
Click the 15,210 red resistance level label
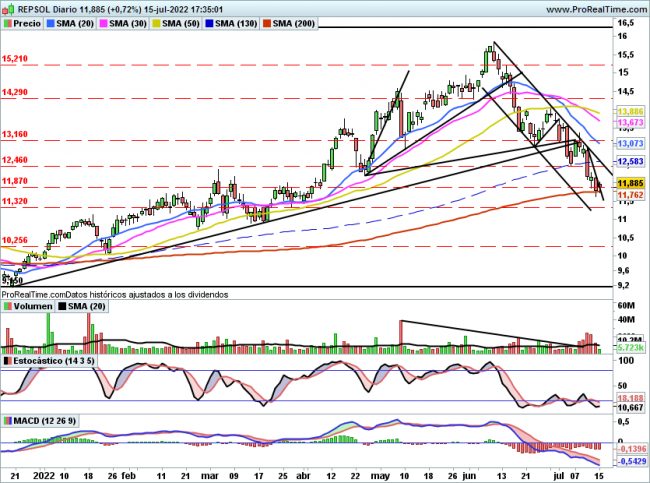(15, 59)
